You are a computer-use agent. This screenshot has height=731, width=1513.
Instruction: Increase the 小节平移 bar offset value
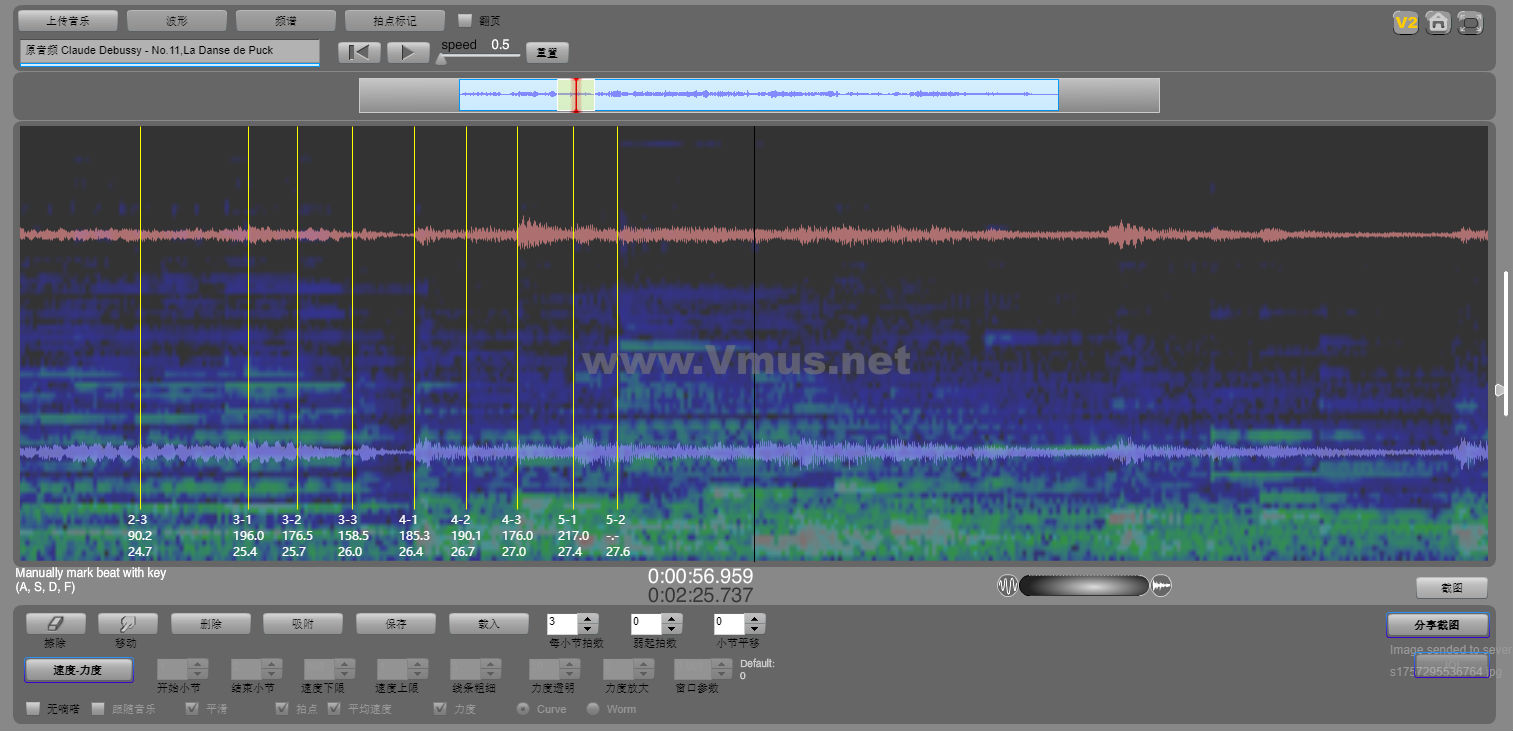point(754,618)
